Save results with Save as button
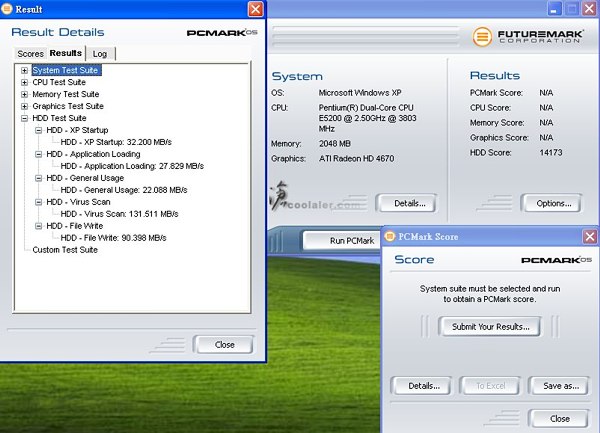 (561, 386)
